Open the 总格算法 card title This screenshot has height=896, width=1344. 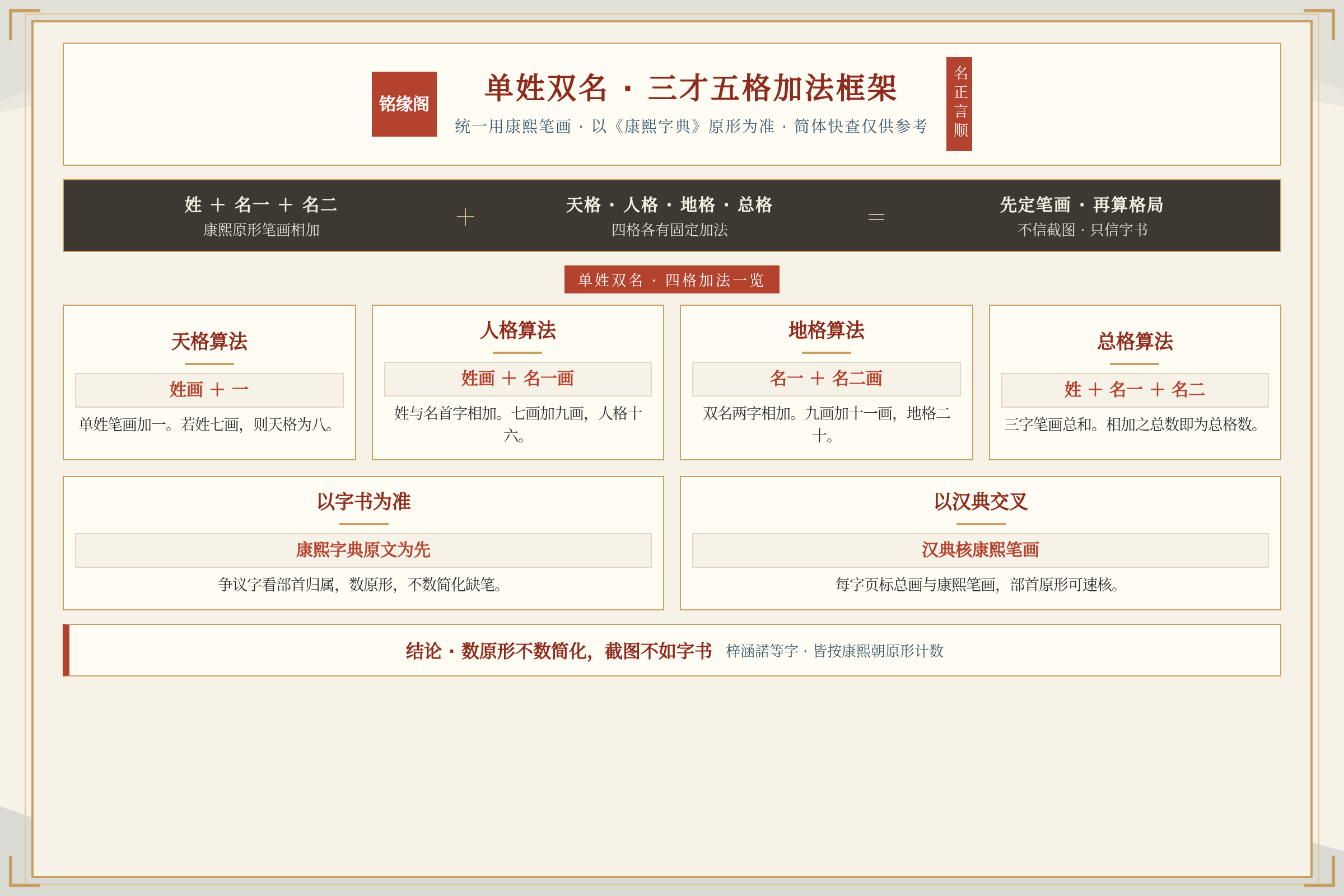pos(1135,341)
